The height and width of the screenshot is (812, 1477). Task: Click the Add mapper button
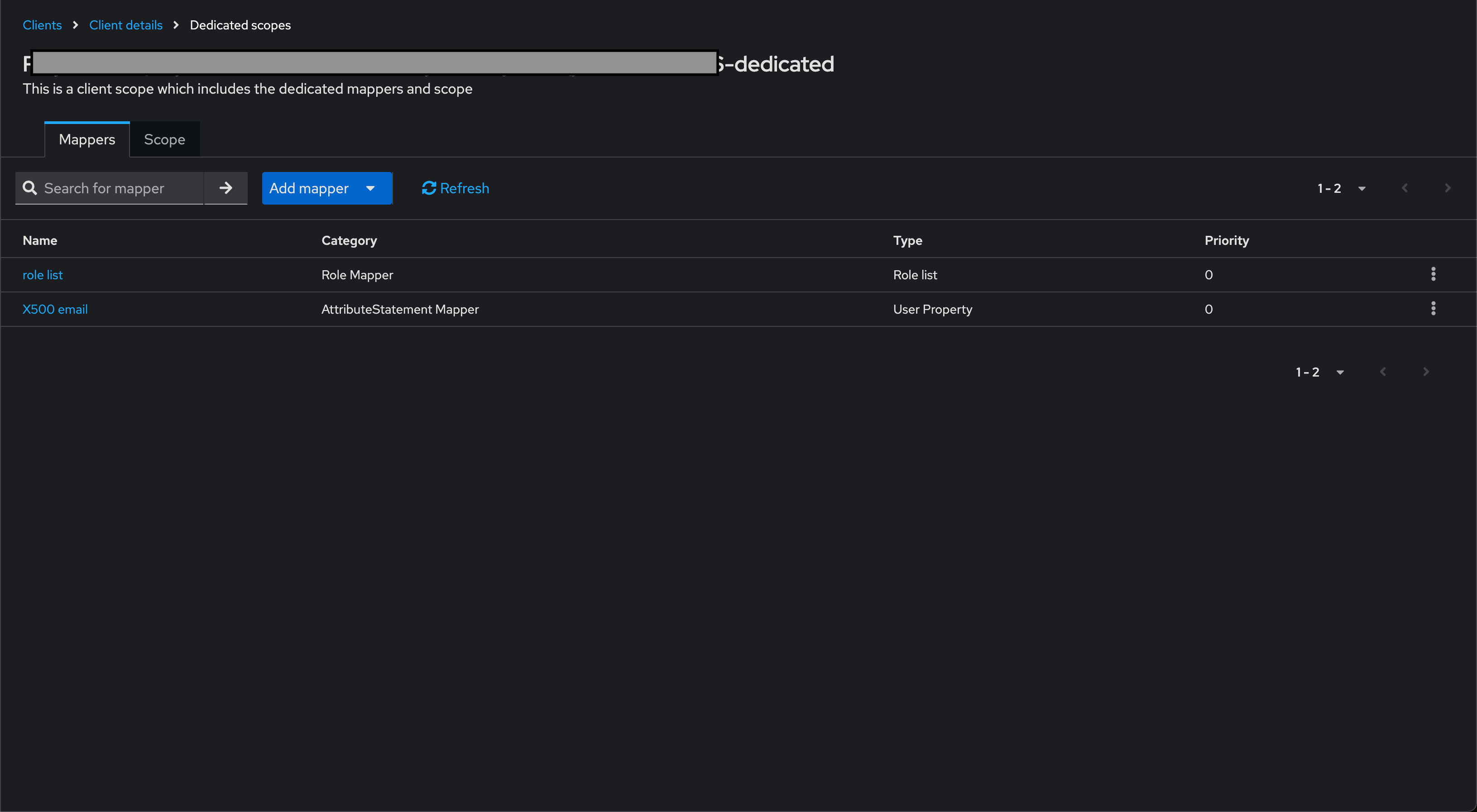tap(308, 188)
